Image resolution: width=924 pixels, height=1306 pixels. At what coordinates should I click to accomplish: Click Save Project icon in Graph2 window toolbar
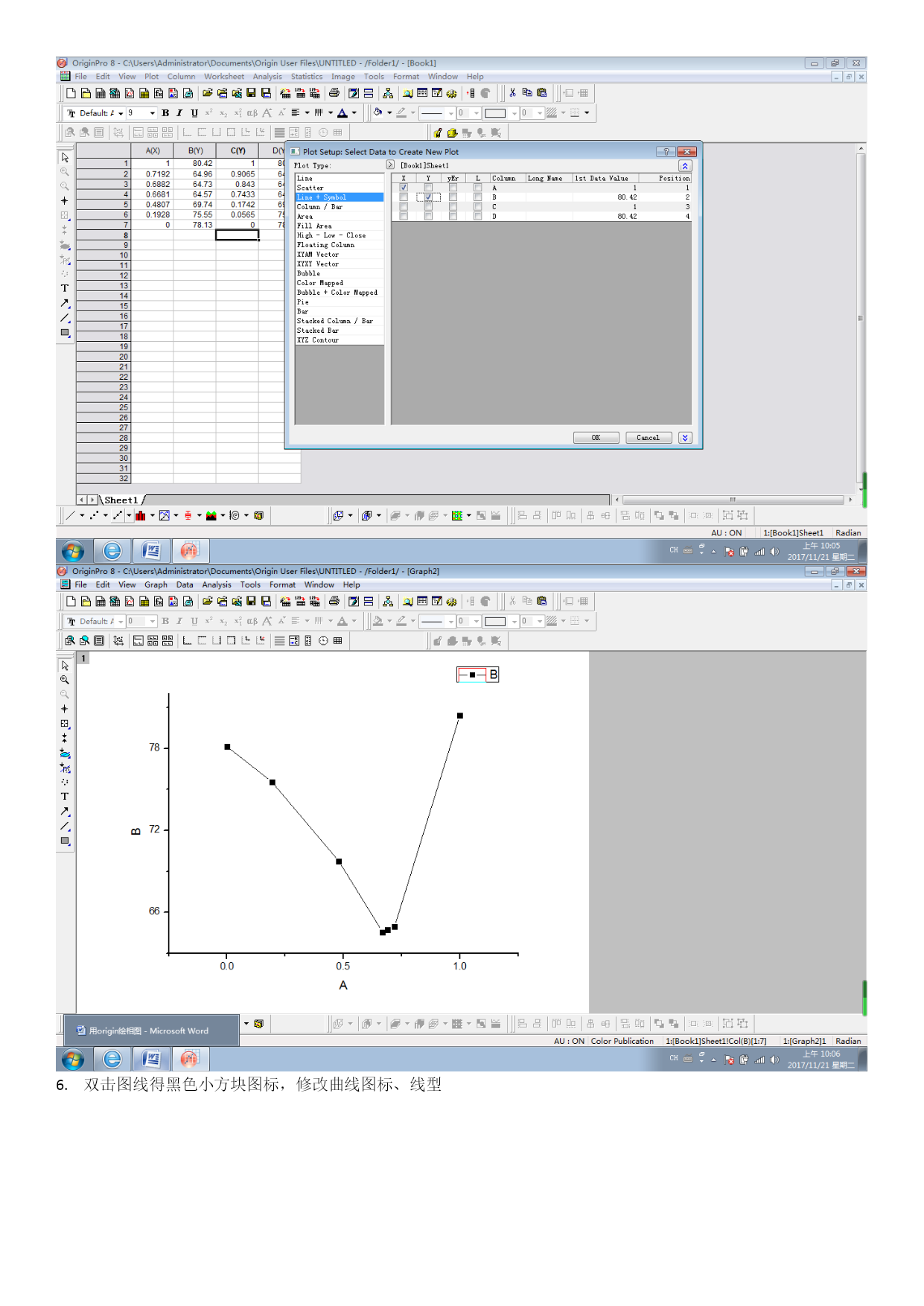click(251, 602)
